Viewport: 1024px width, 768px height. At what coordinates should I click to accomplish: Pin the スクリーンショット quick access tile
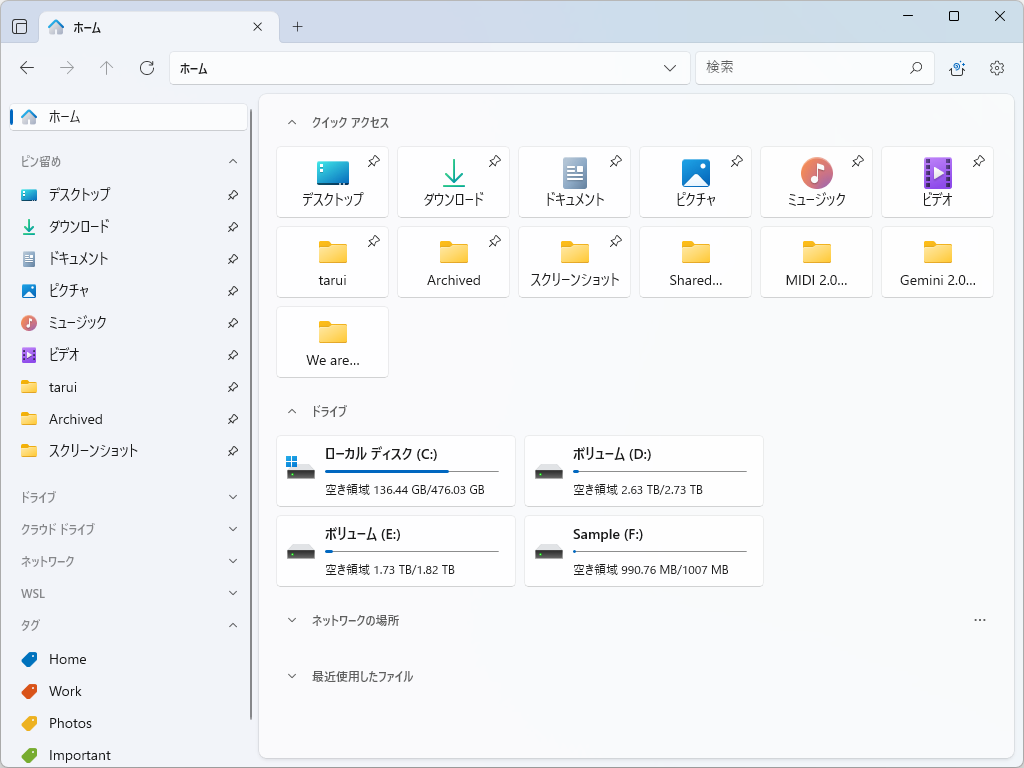pyautogui.click(x=615, y=242)
